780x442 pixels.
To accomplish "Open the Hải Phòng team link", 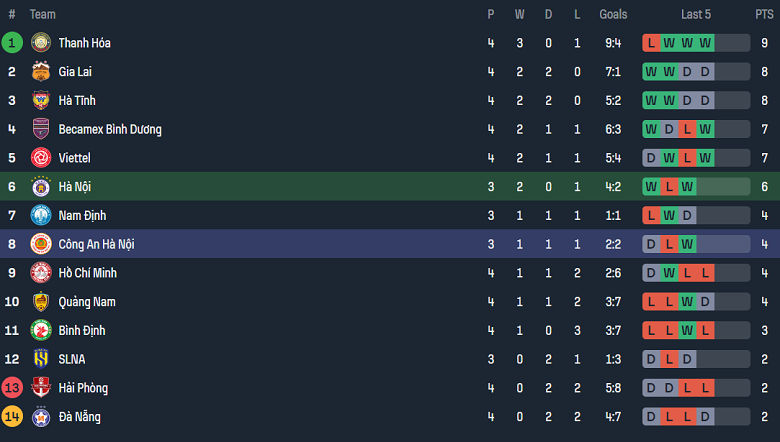I will click(x=83, y=388).
